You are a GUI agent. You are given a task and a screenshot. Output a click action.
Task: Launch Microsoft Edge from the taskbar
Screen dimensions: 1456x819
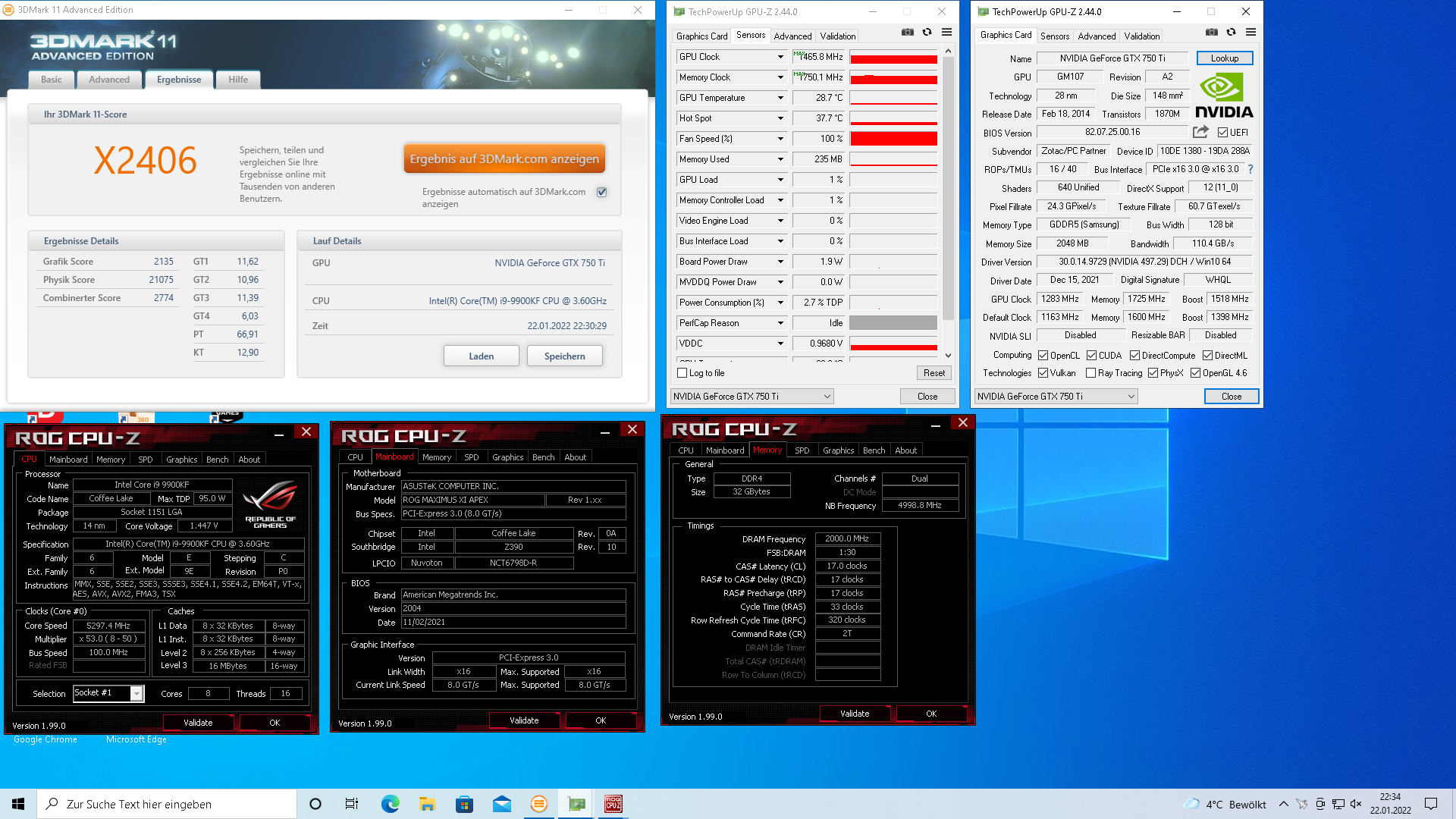(x=390, y=804)
